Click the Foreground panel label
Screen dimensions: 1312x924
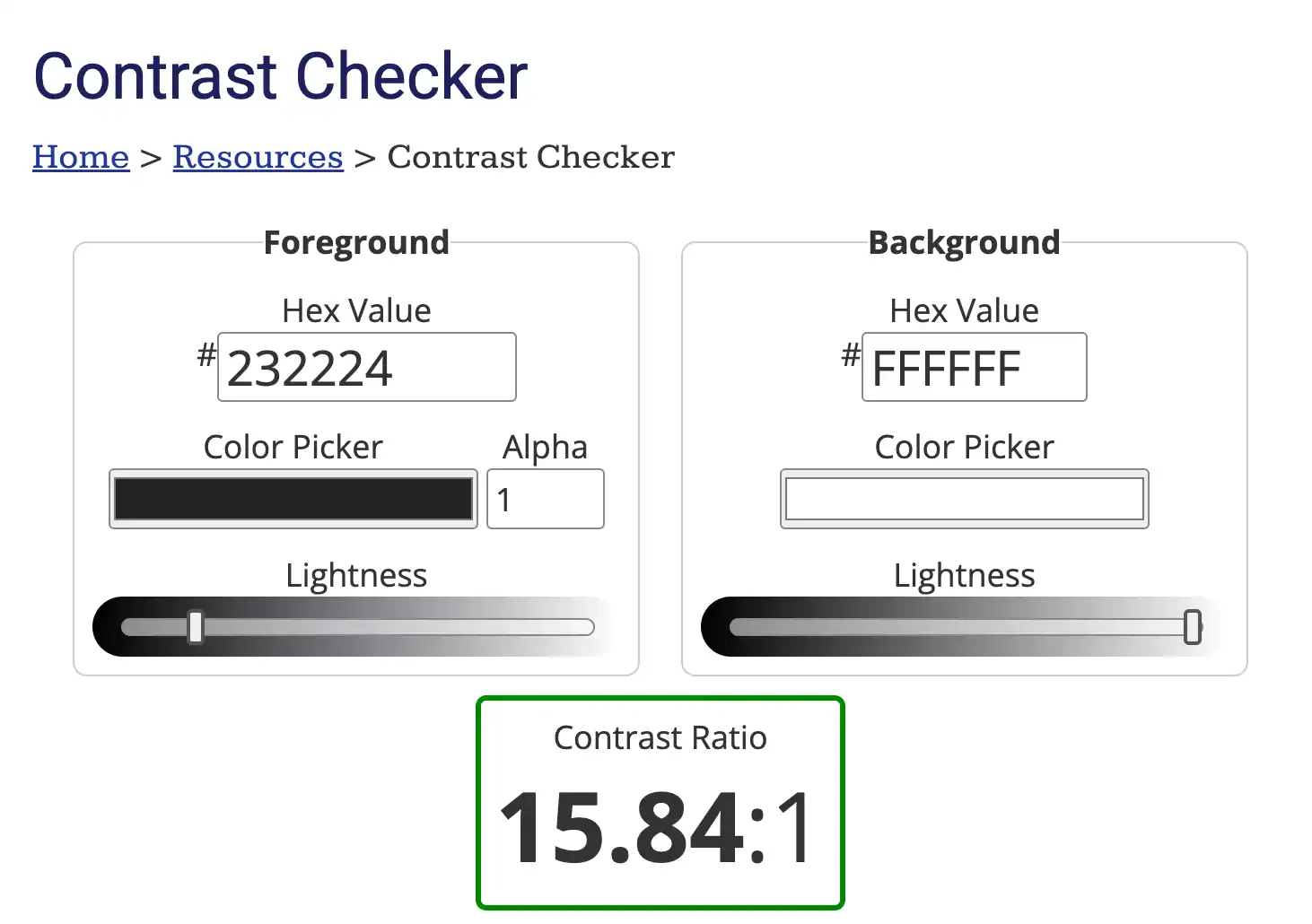click(x=356, y=241)
